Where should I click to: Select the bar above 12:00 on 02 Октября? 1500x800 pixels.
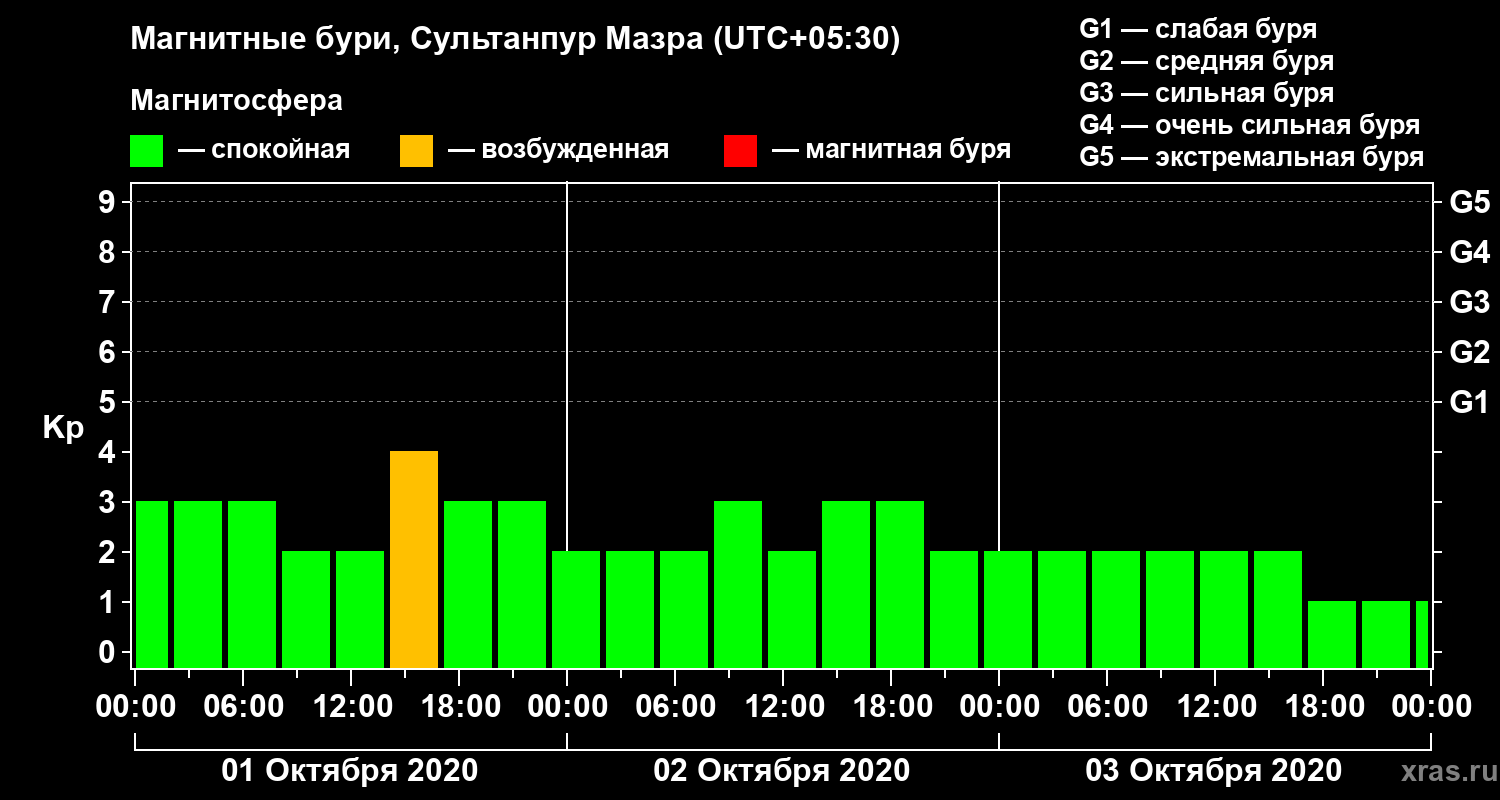click(x=792, y=610)
